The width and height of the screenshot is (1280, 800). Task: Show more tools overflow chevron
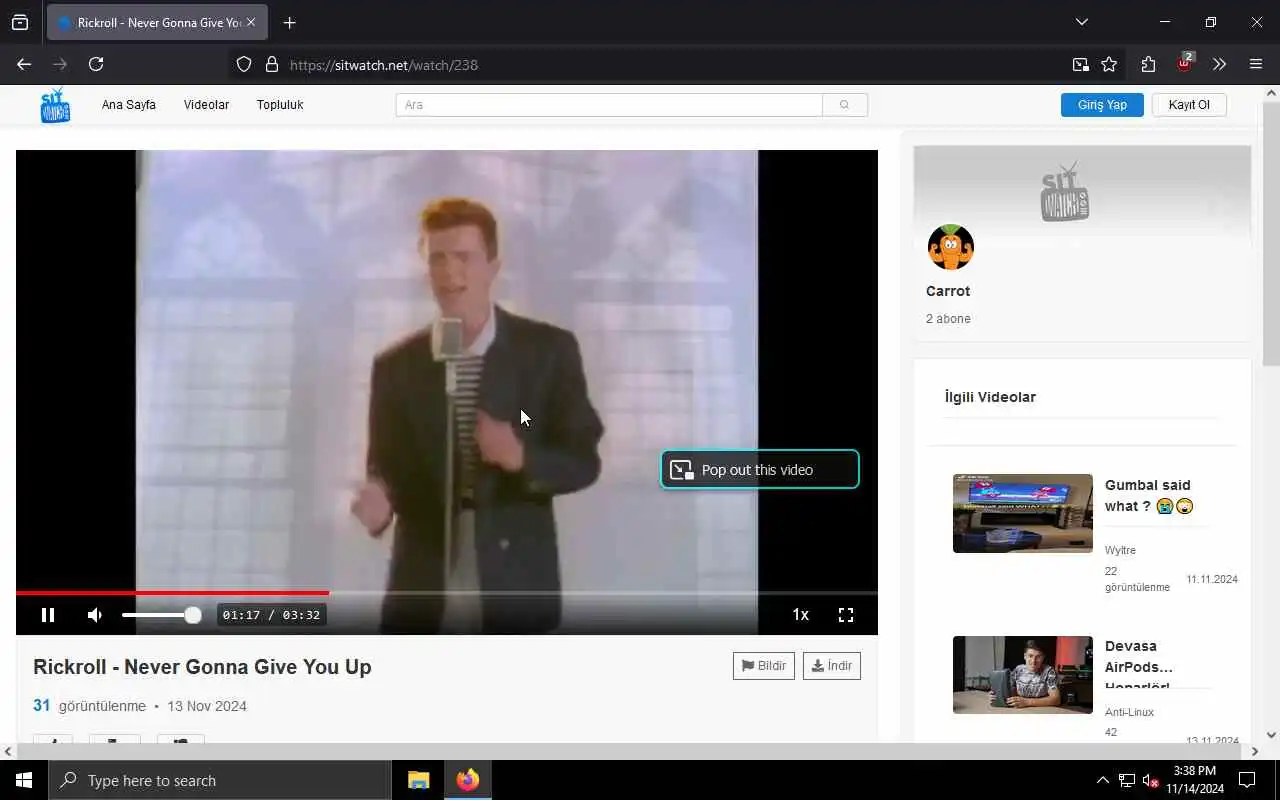click(x=1219, y=64)
